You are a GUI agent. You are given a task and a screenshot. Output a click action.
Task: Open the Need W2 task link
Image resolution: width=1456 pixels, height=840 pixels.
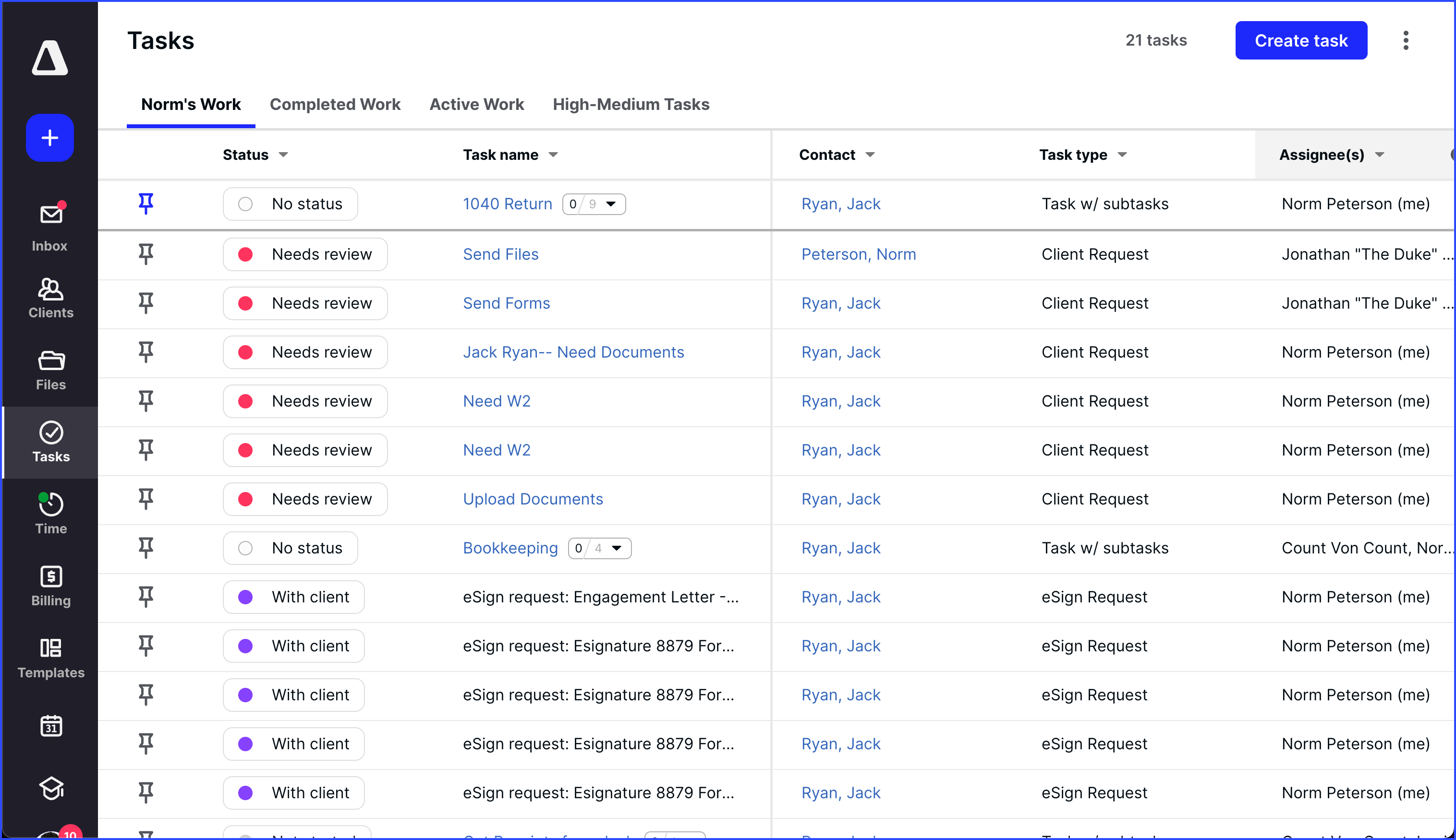[x=496, y=400]
